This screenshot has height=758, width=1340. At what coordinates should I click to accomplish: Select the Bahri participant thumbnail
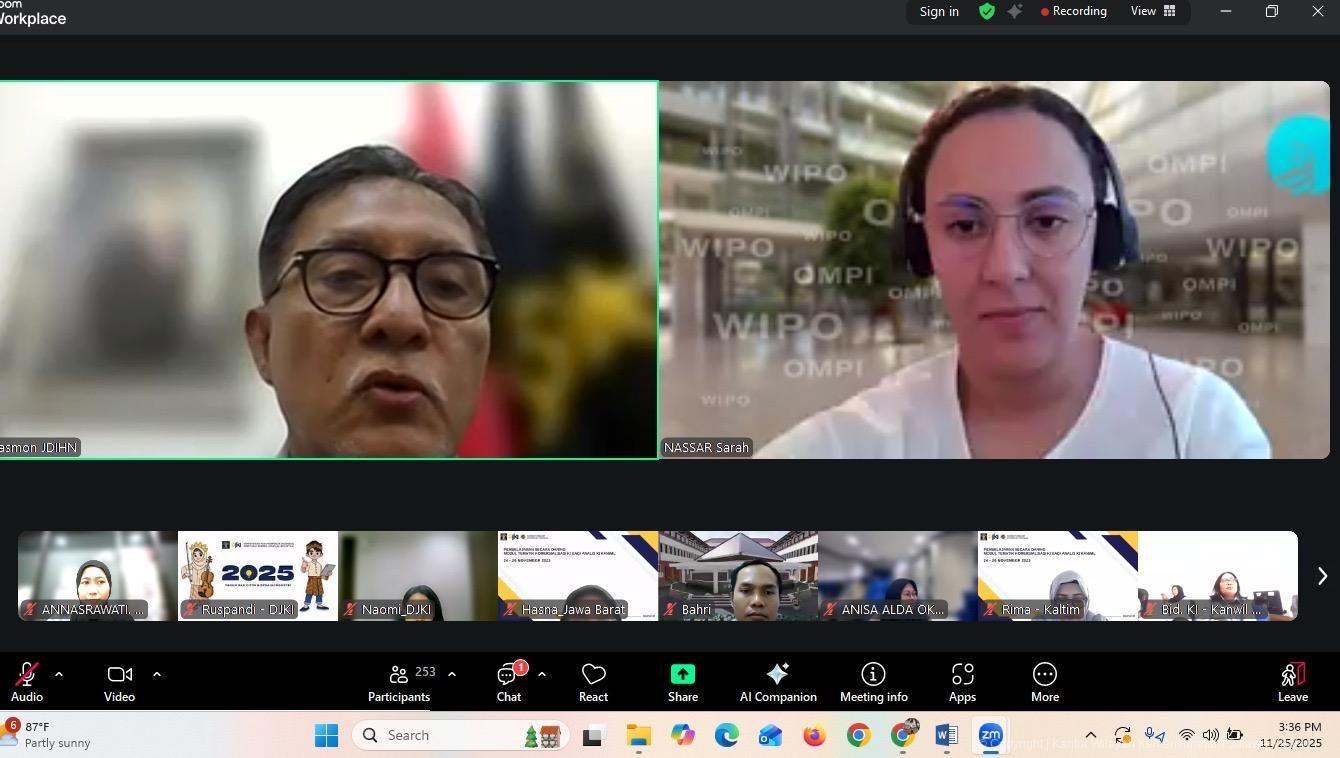pyautogui.click(x=738, y=576)
